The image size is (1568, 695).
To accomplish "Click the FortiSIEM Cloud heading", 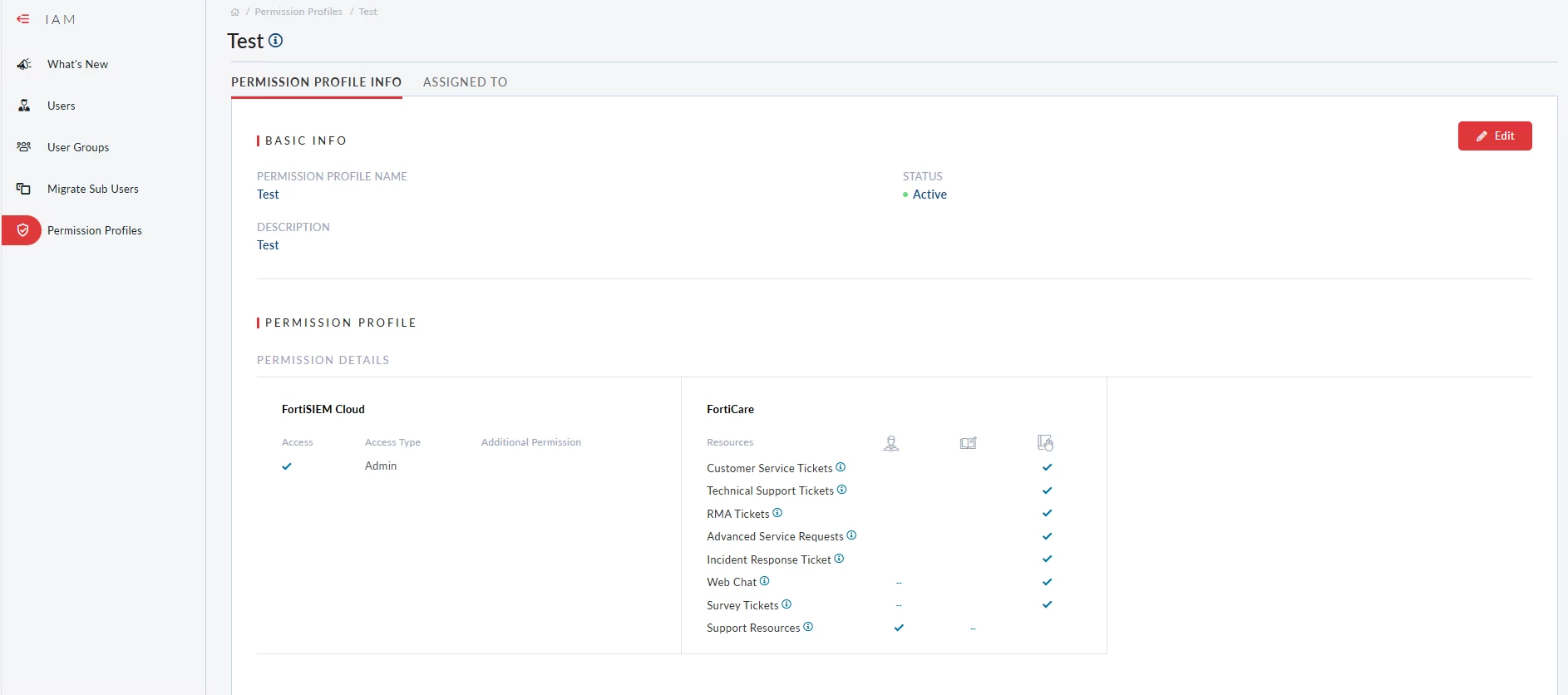I will 323,409.
